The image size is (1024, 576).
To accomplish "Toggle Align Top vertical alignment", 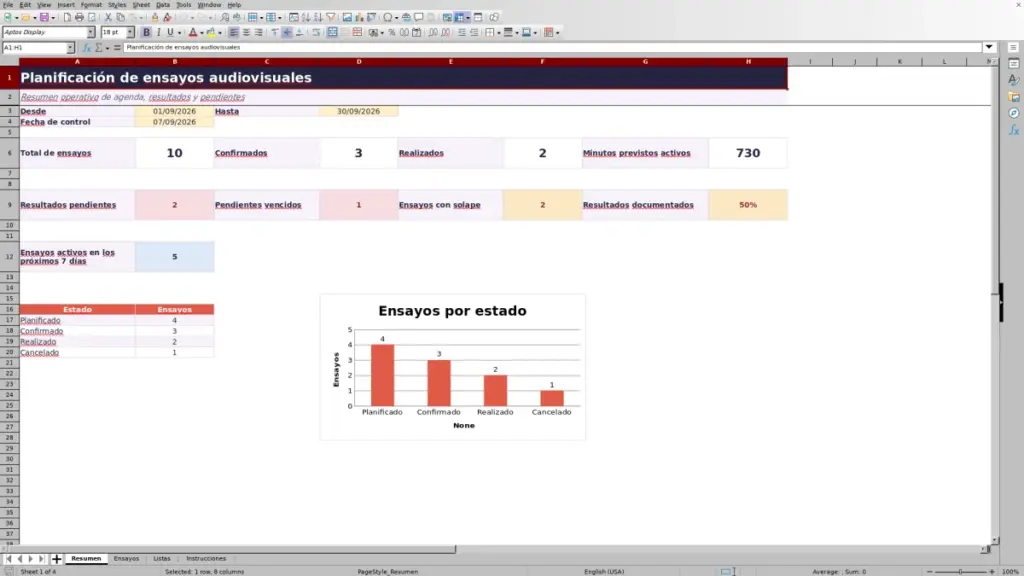I will (274, 33).
